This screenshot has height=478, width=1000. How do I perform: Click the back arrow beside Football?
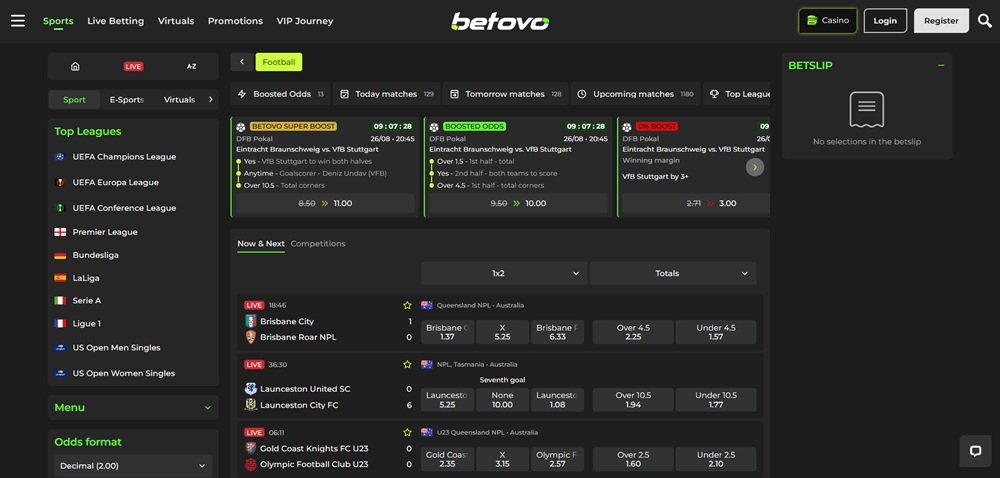point(242,62)
